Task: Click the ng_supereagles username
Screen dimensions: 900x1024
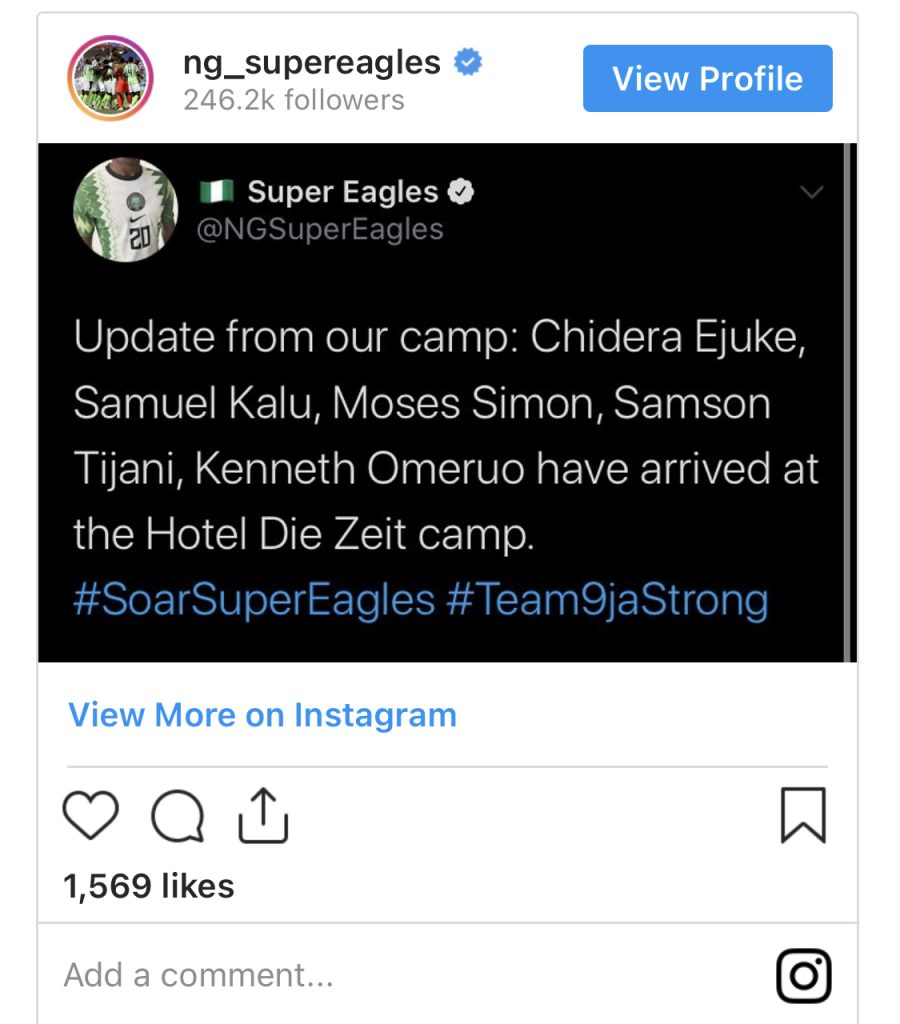Action: [x=311, y=63]
